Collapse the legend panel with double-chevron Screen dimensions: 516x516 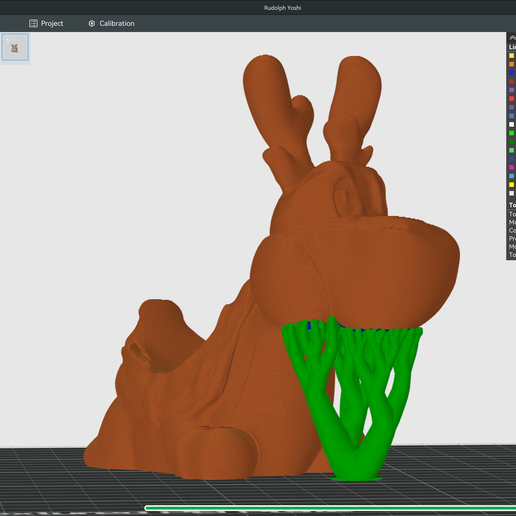[512, 38]
